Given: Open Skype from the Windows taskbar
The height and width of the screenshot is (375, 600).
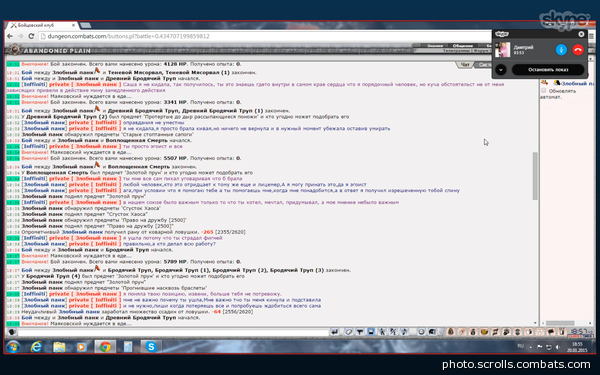Looking at the screenshot, I should 151,347.
